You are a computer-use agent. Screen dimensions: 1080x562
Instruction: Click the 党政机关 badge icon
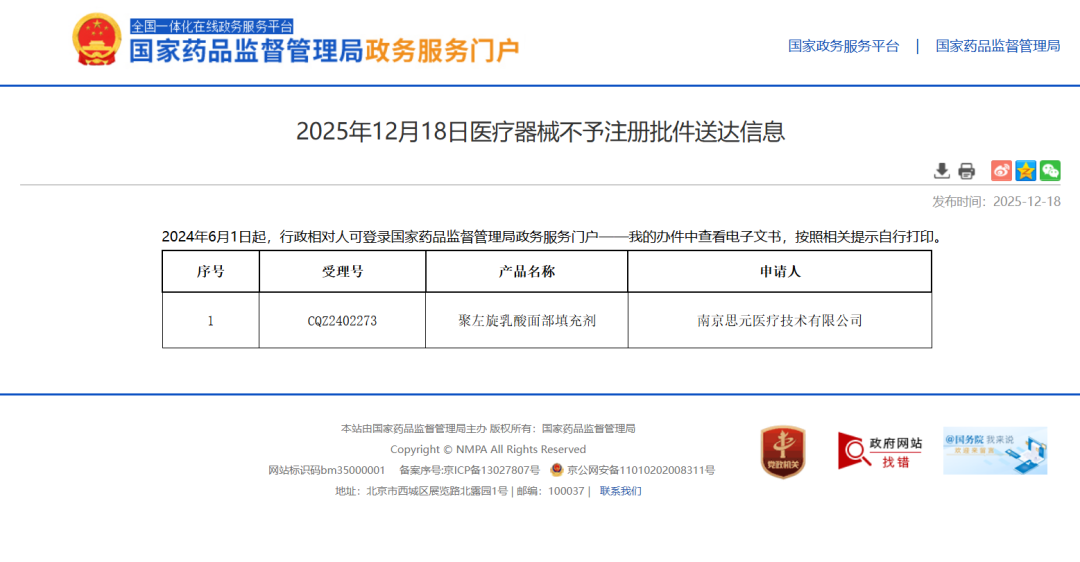(x=782, y=452)
